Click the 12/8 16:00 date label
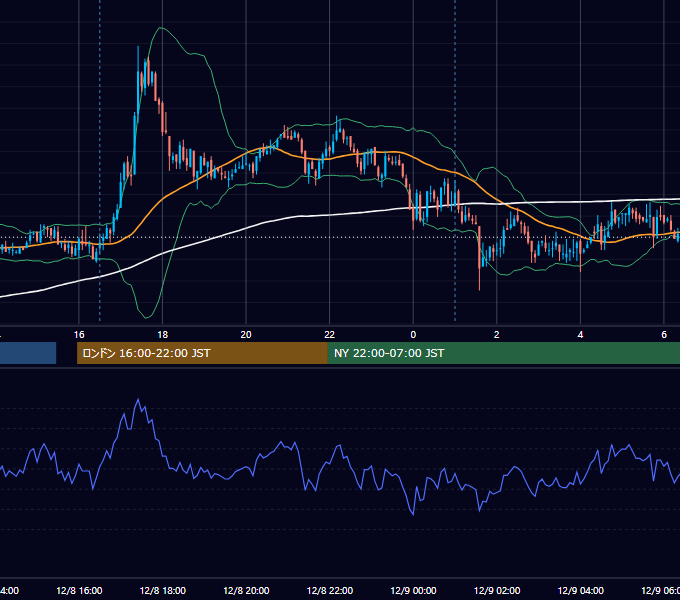Screen dimensions: 680x600 click(x=79, y=590)
